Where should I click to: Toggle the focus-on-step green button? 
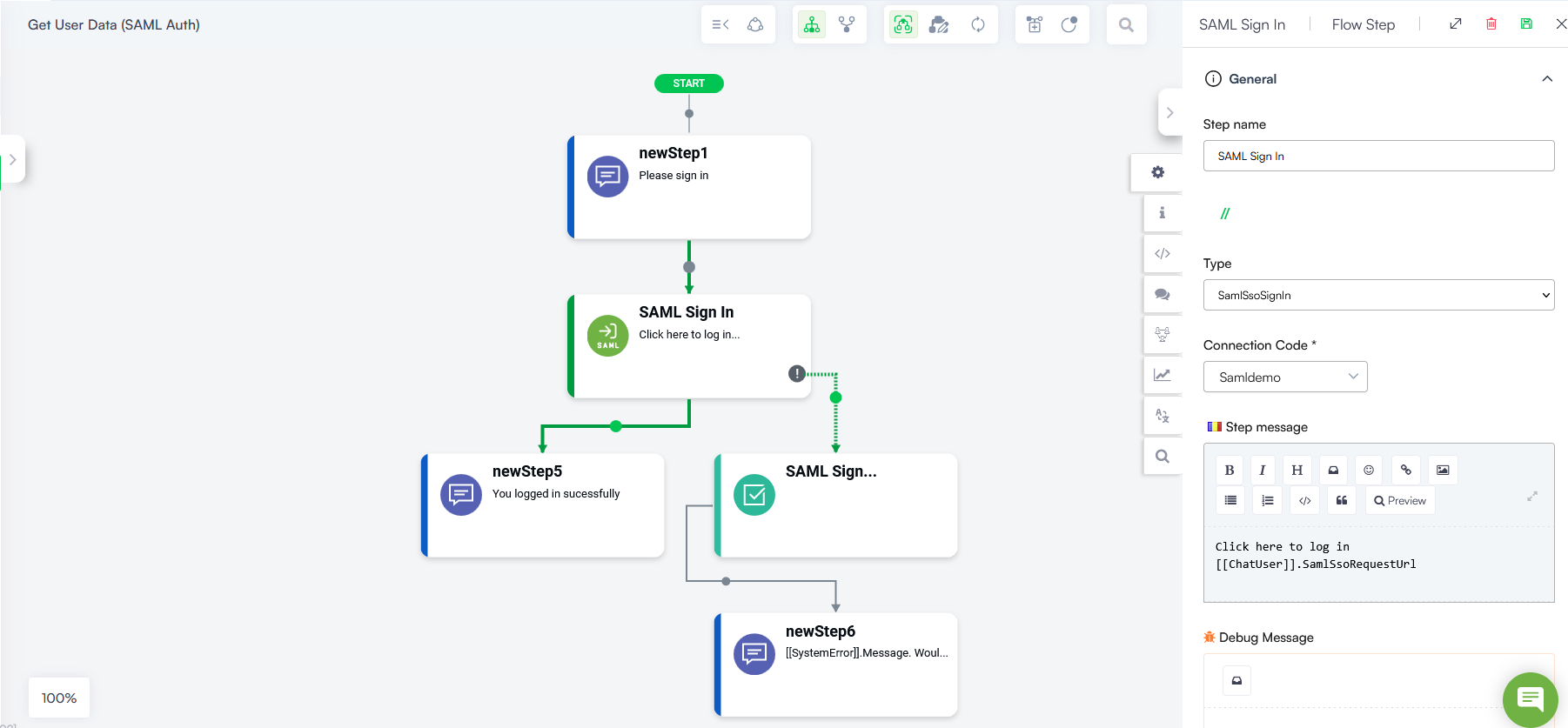[x=903, y=25]
